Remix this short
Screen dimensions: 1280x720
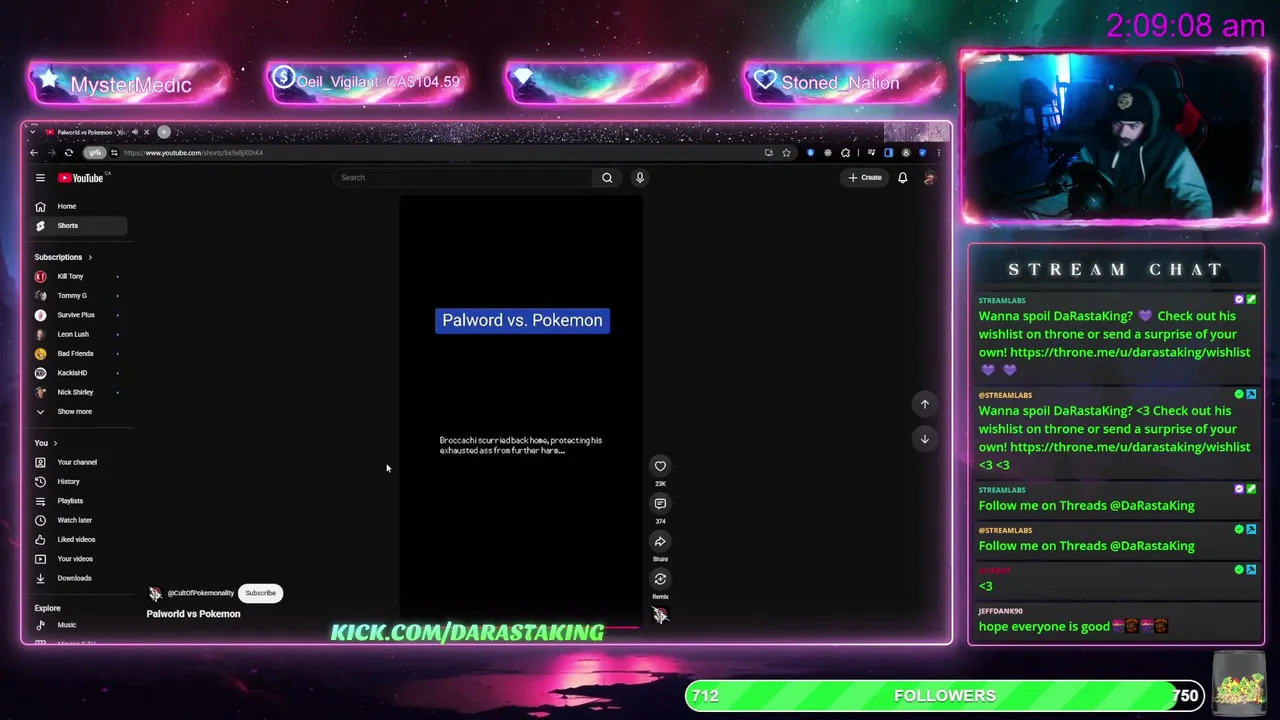click(x=660, y=579)
